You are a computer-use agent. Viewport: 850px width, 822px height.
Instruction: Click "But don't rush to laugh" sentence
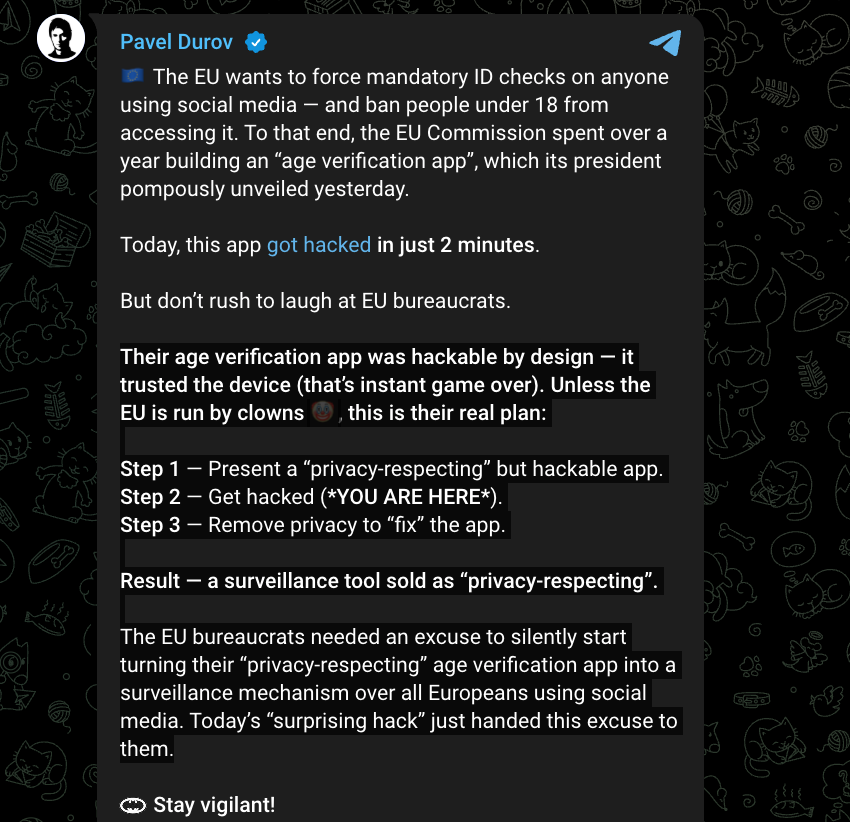point(315,301)
